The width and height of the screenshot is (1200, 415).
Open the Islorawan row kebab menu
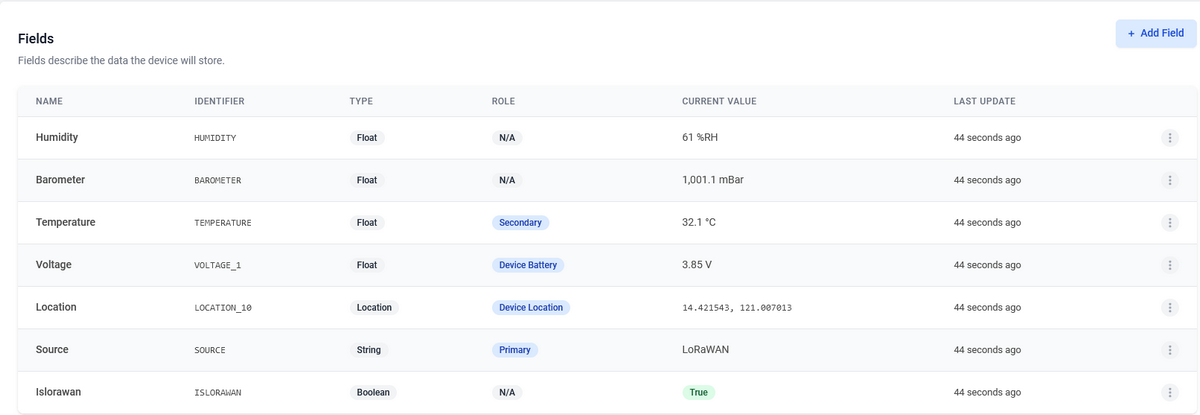(1169, 393)
